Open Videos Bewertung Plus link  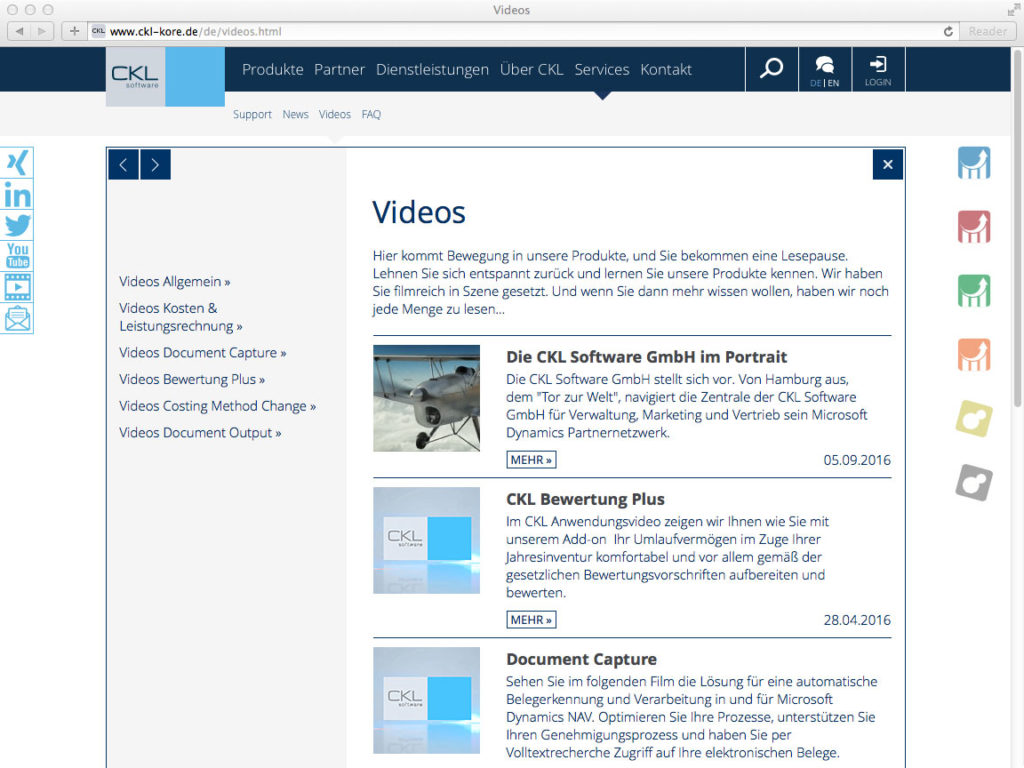192,379
